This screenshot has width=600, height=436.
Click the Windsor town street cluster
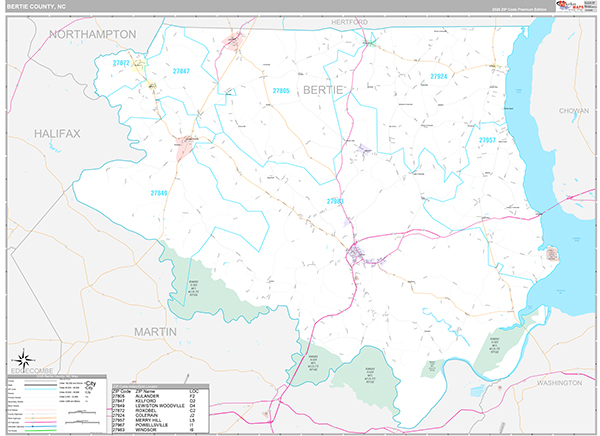357,253
